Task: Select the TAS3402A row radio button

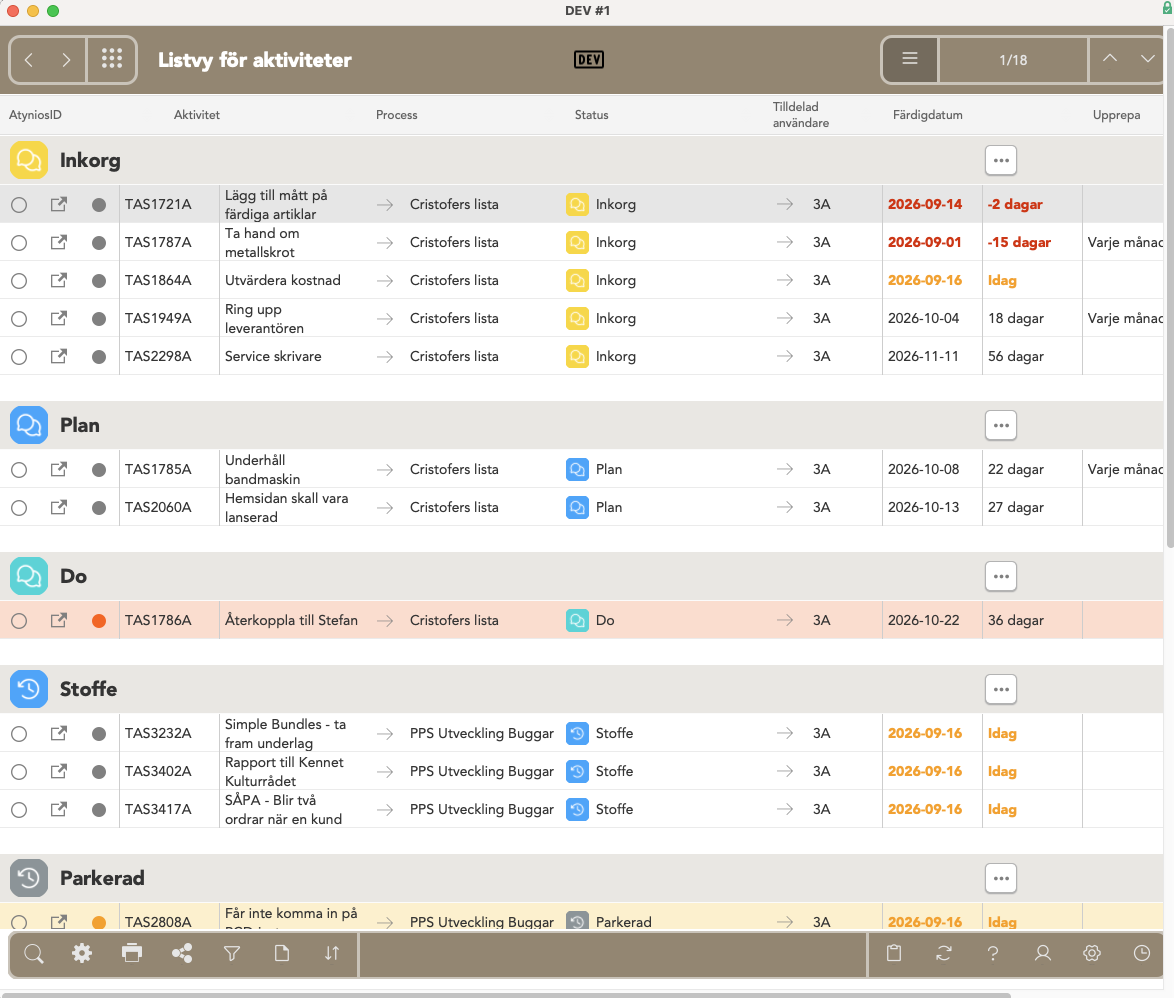Action: (x=19, y=772)
